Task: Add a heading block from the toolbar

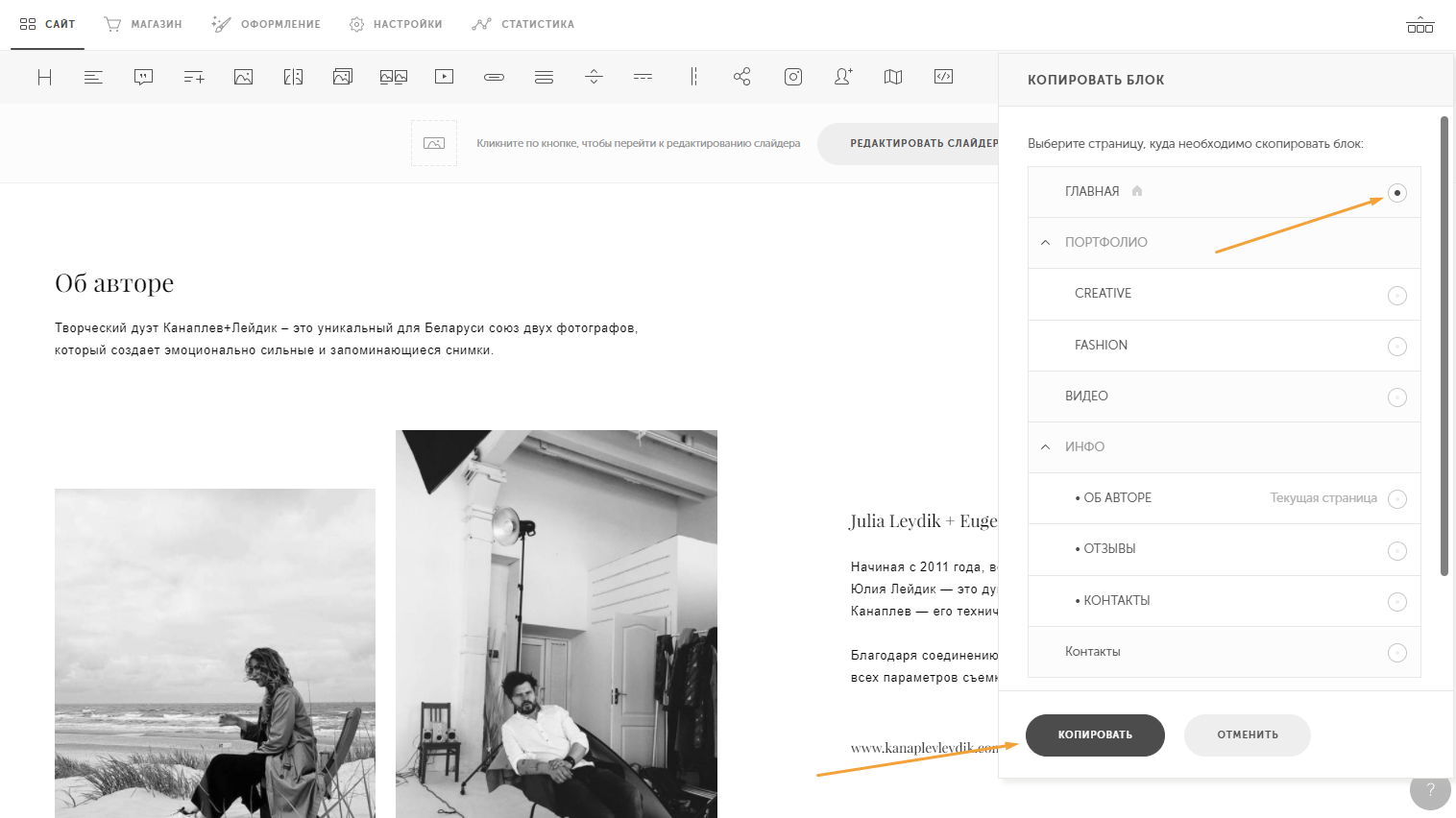Action: coord(44,77)
